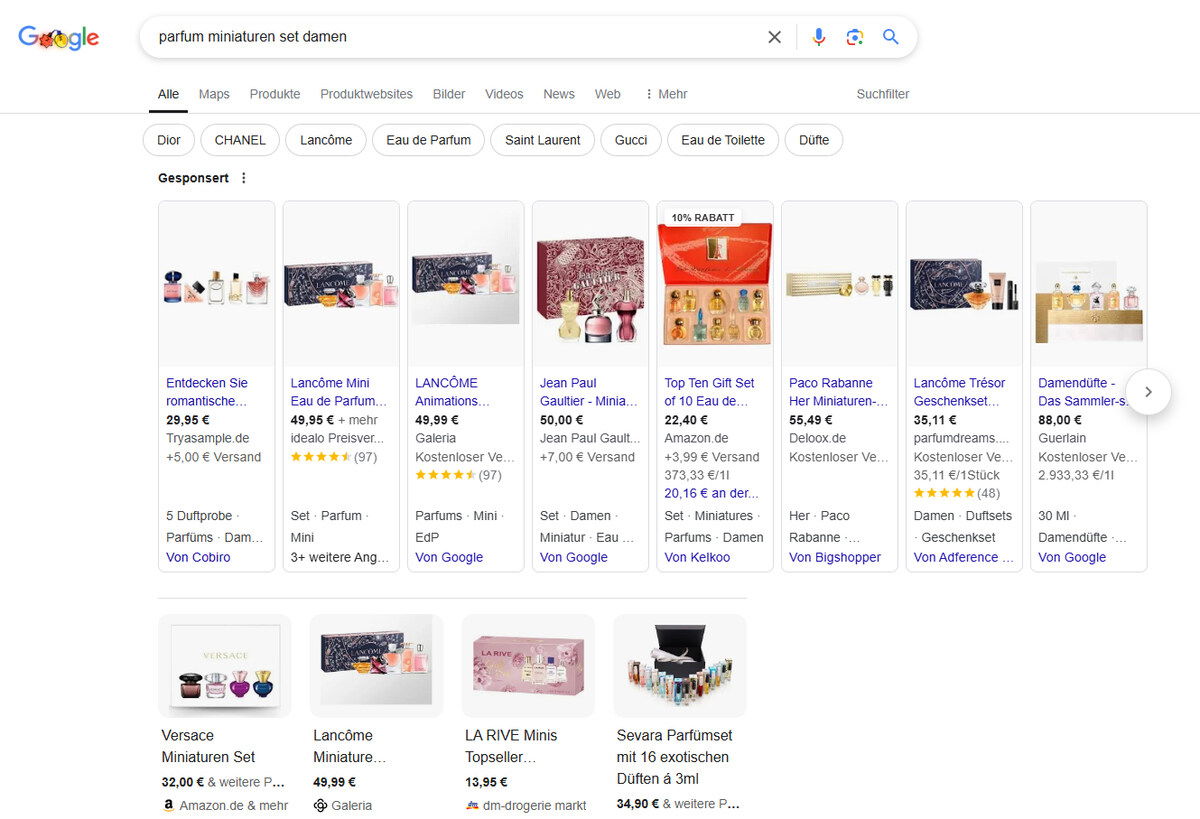Show next sponsored products with the arrow
This screenshot has width=1200, height=819.
click(1148, 392)
